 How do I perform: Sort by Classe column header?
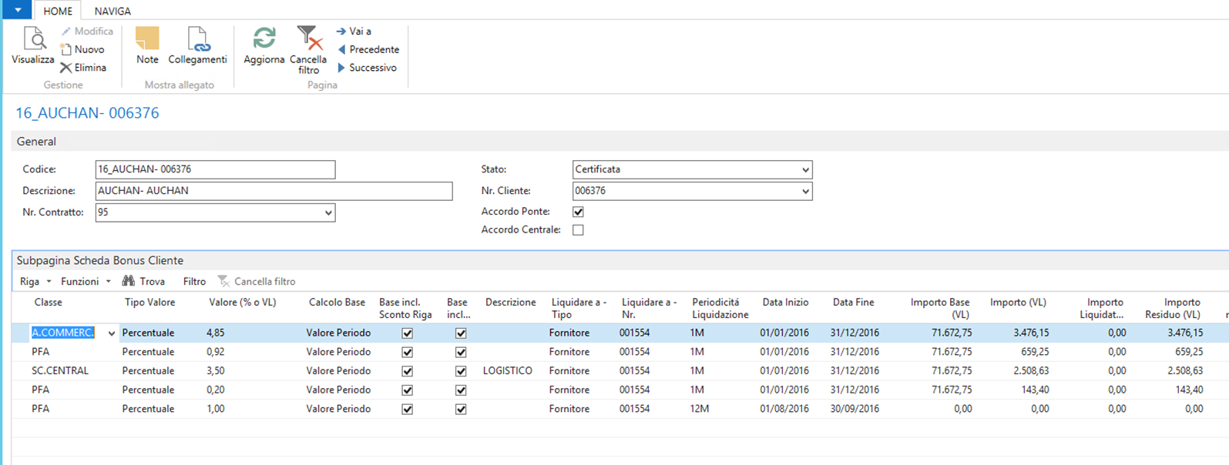coord(48,302)
